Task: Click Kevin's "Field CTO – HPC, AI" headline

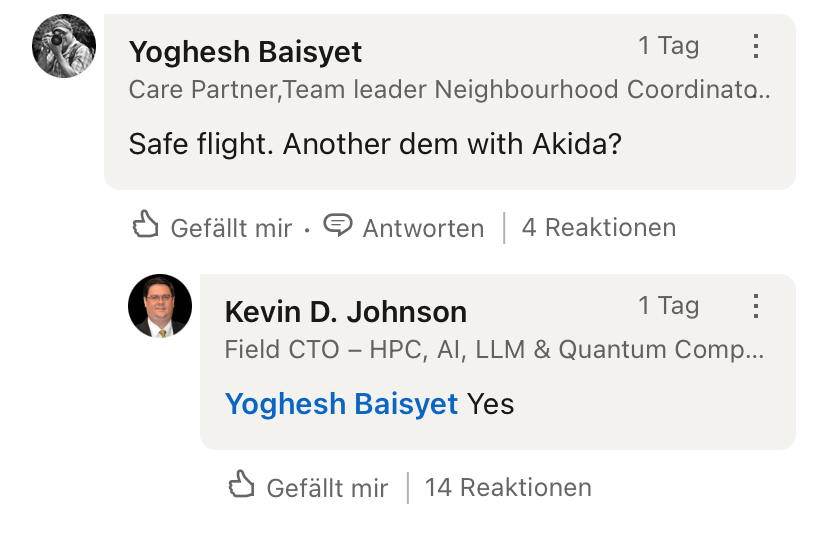Action: click(x=494, y=350)
